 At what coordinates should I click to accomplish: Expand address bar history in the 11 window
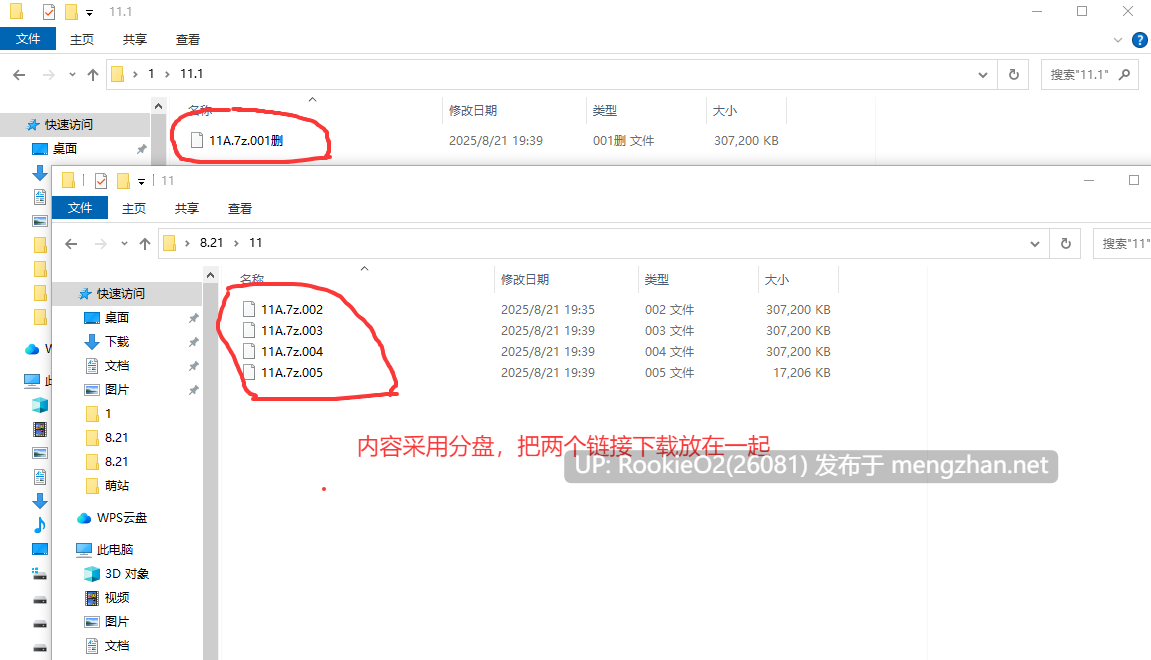(1035, 244)
